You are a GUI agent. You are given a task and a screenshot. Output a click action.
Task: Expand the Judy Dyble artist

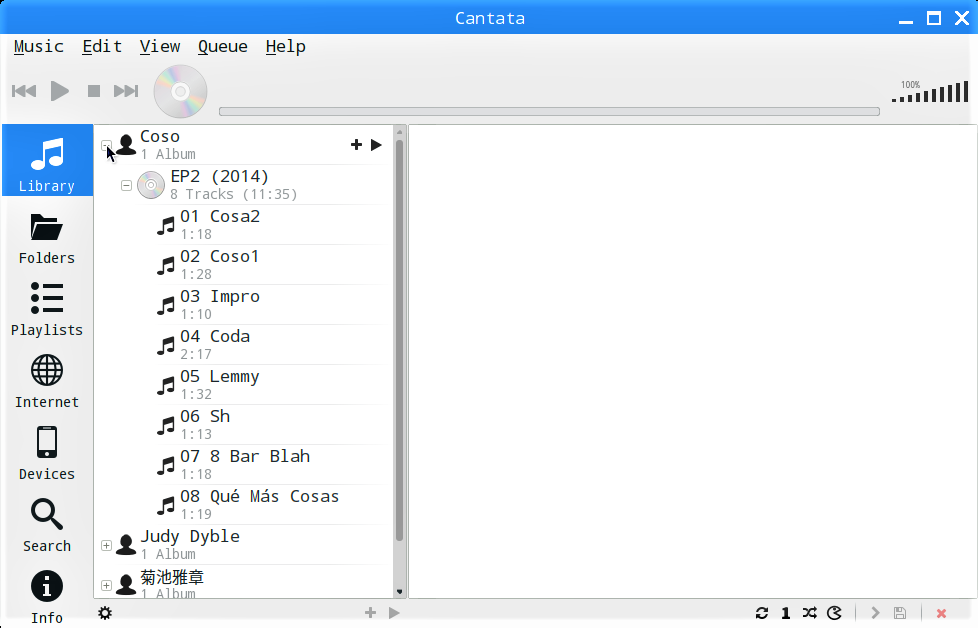[106, 545]
